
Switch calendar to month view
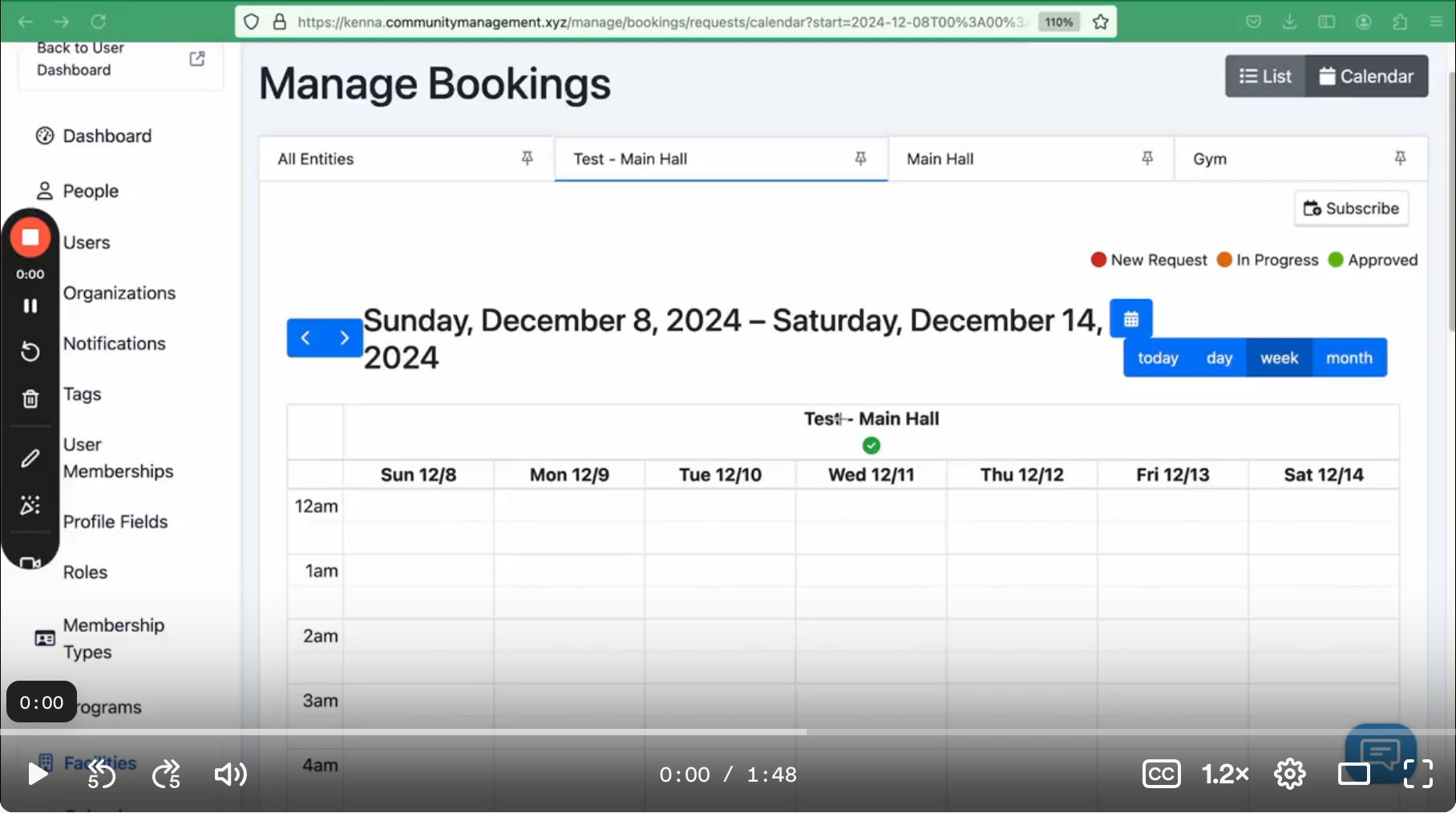tap(1349, 358)
